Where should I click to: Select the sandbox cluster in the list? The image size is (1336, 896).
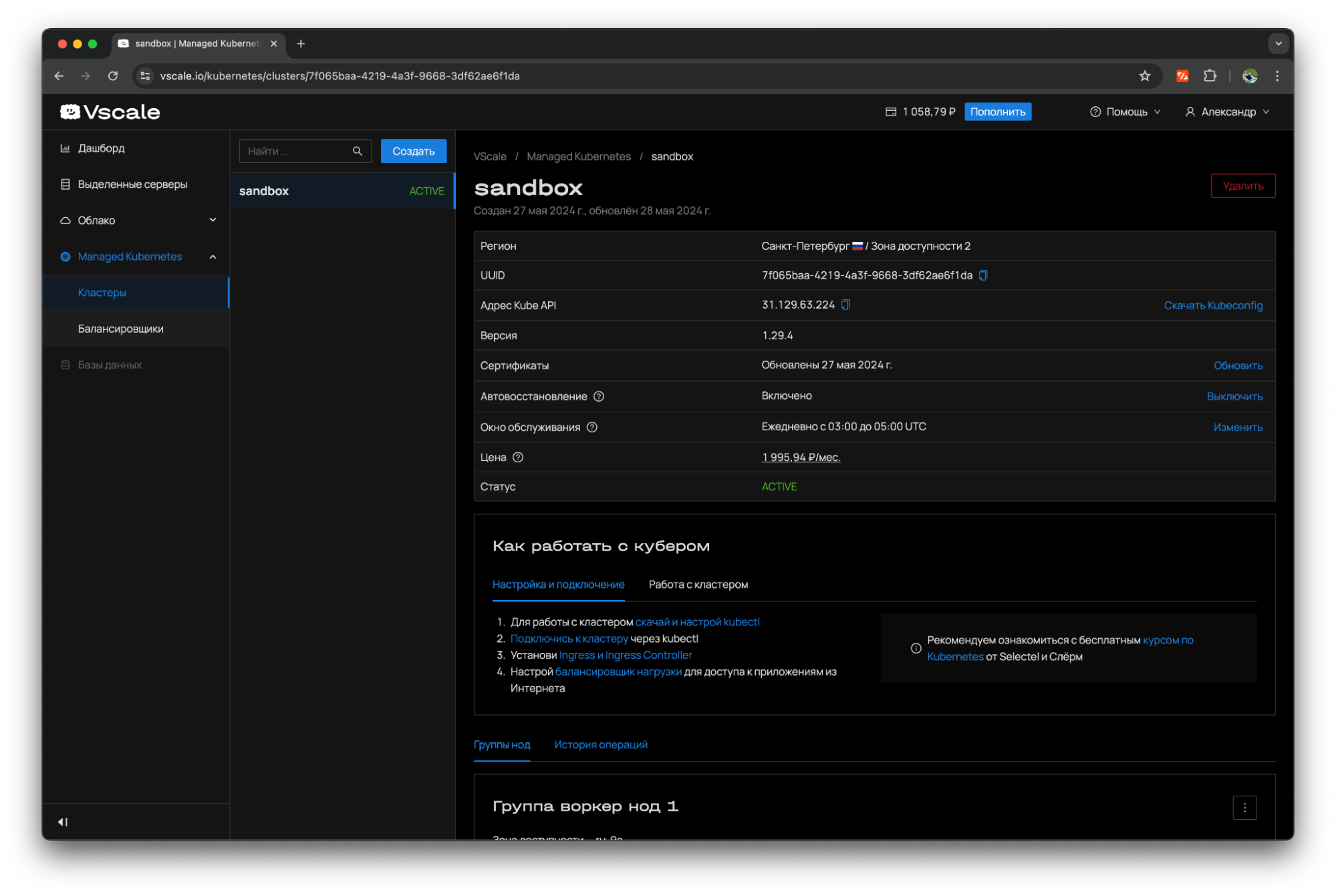click(x=342, y=191)
